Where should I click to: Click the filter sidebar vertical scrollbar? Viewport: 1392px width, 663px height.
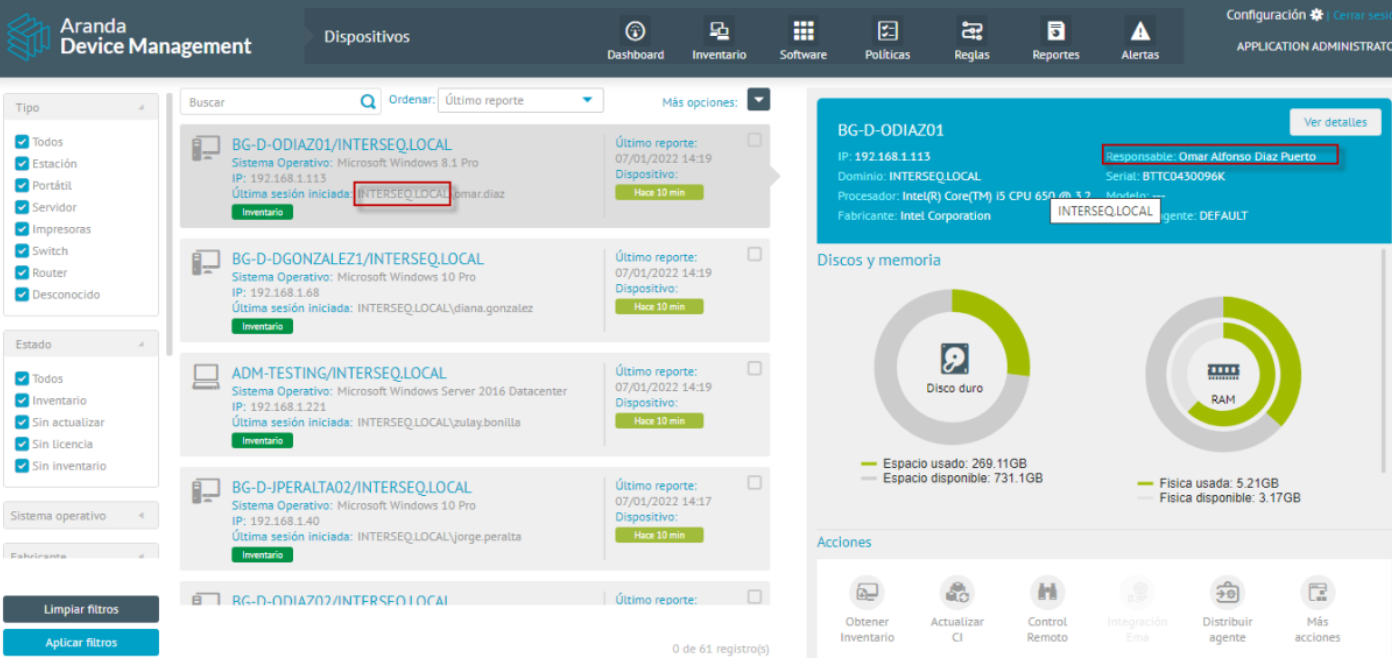tap(170, 225)
